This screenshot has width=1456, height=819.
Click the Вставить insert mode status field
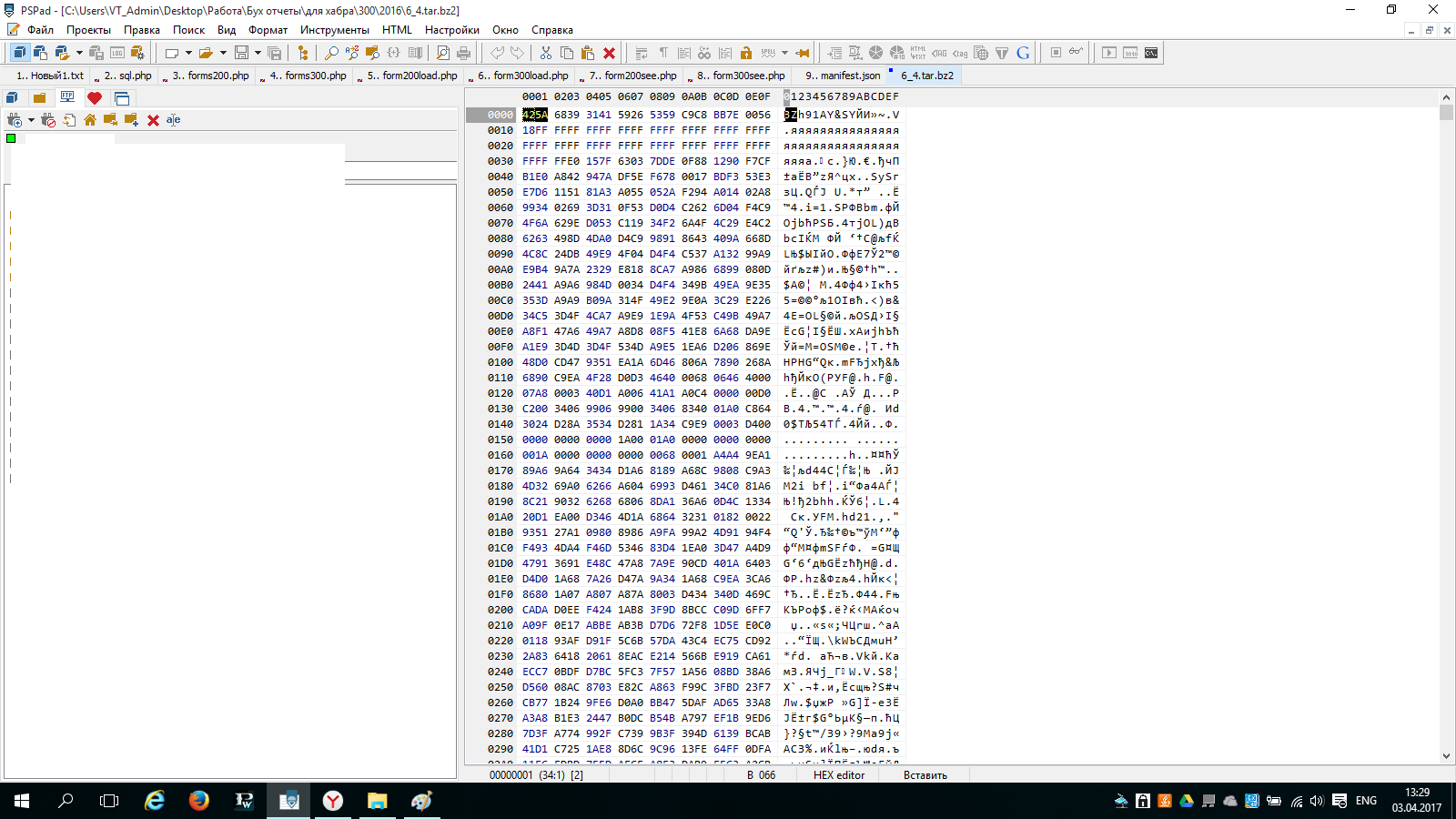tap(925, 775)
